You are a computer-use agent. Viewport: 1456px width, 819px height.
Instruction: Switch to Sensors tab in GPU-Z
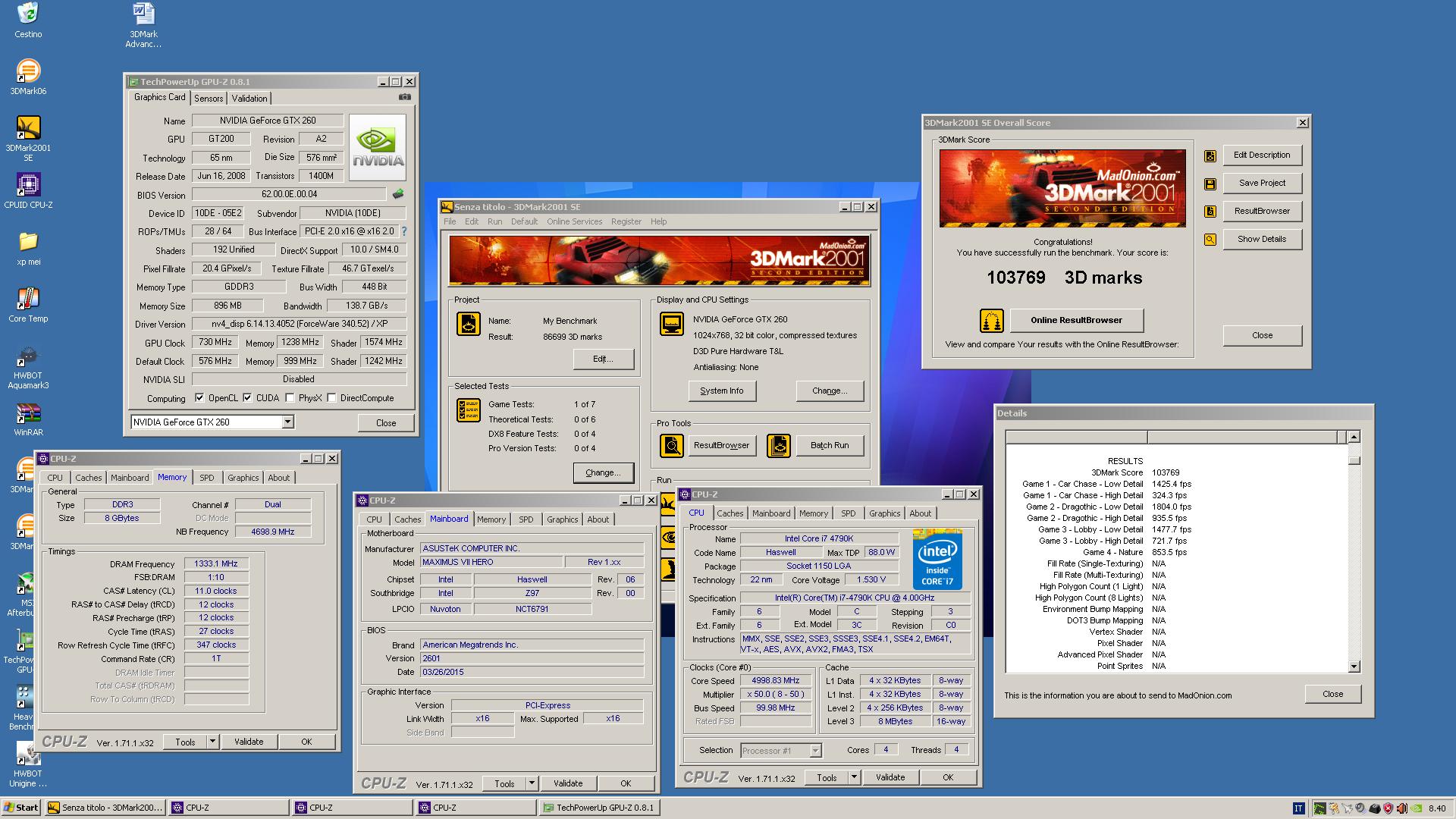pos(209,99)
